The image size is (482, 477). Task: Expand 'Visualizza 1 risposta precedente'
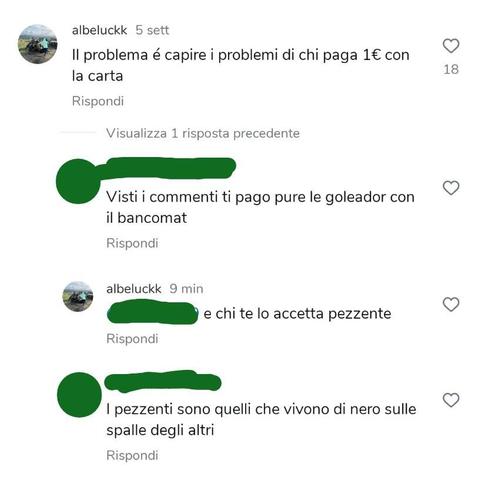pyautogui.click(x=203, y=133)
